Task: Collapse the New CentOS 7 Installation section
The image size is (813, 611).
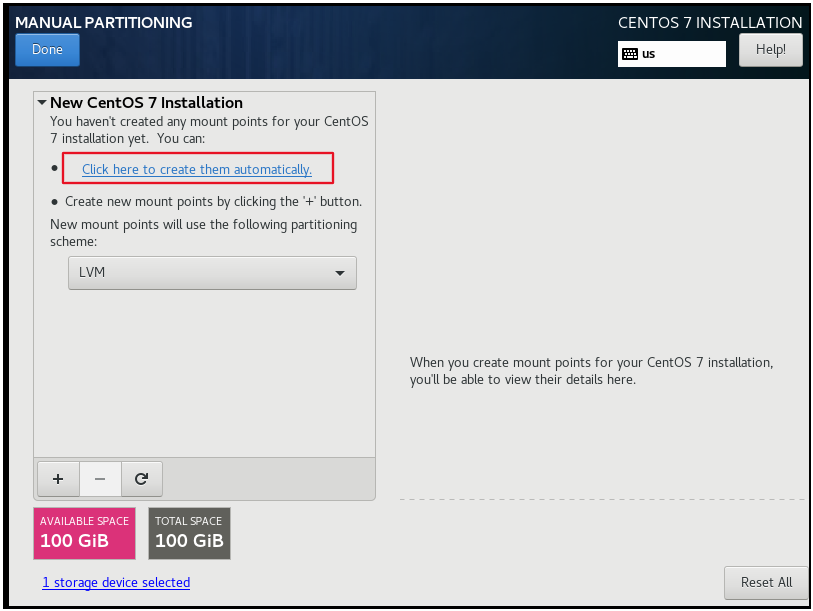Action: [x=42, y=103]
